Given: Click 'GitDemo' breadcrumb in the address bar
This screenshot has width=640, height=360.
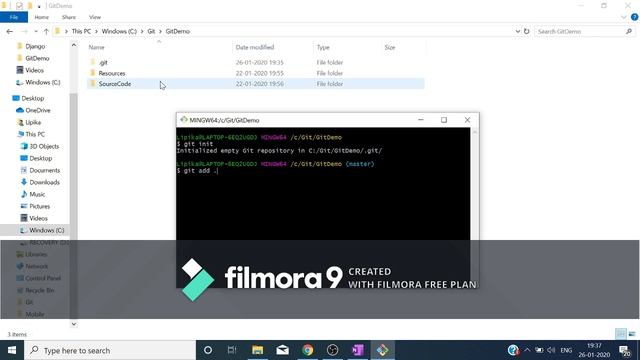Looking at the screenshot, I should pos(178,31).
